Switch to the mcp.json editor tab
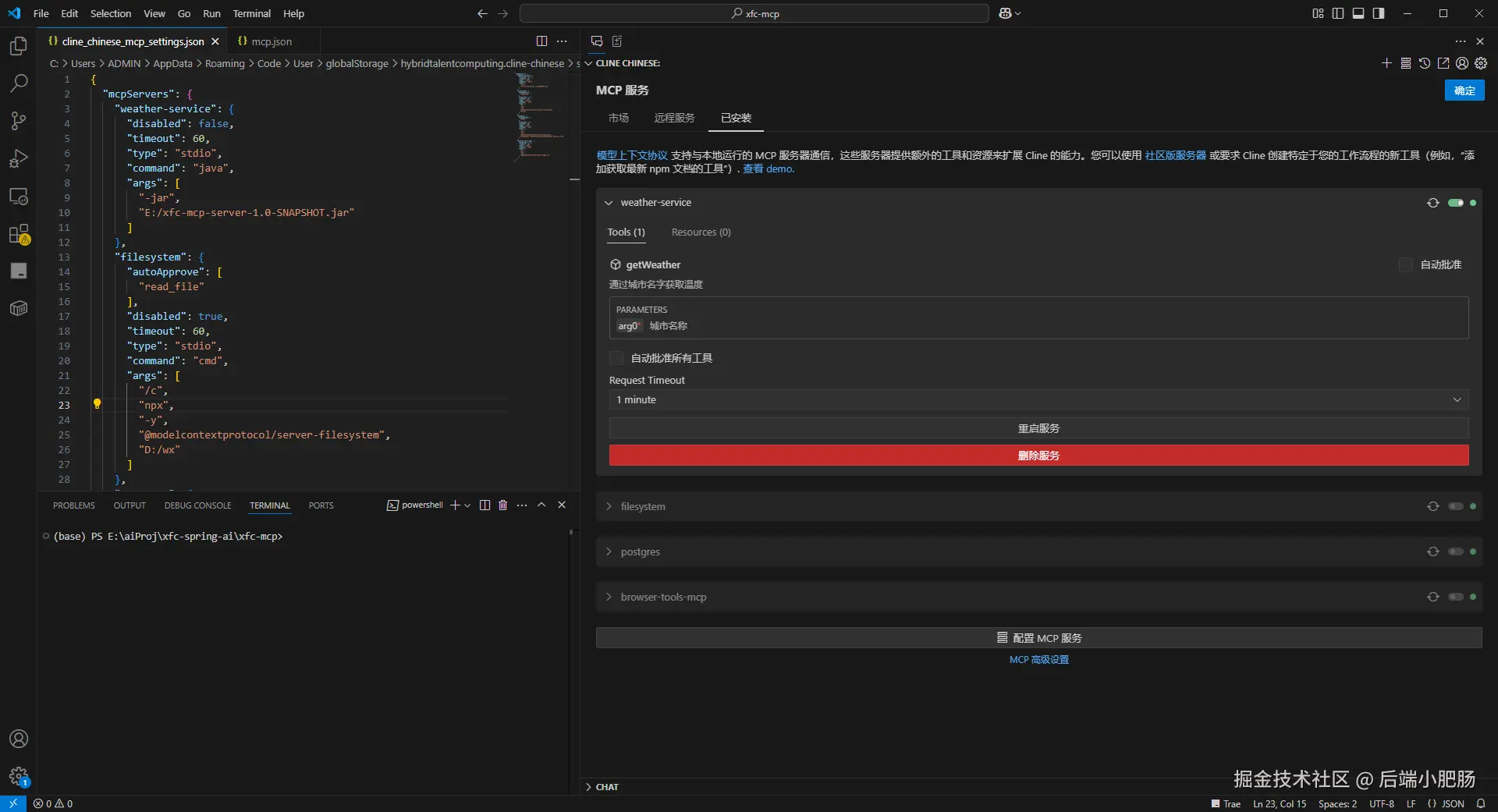 tap(272, 41)
